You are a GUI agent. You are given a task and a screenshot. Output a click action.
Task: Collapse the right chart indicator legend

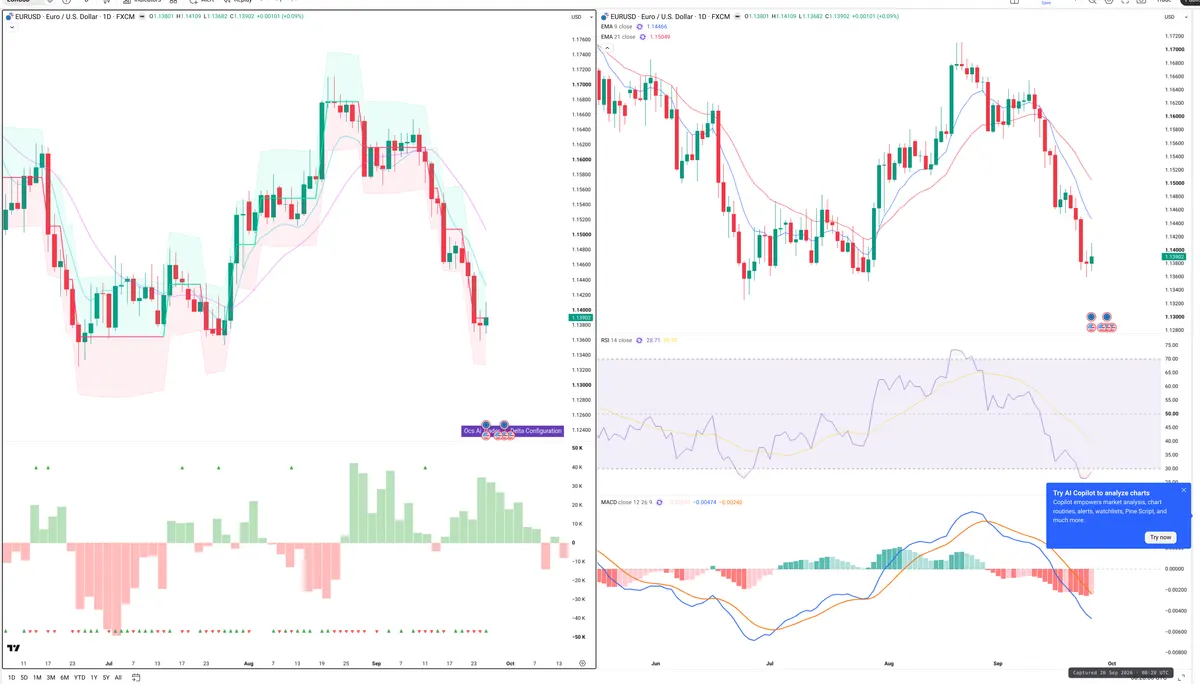tap(607, 48)
